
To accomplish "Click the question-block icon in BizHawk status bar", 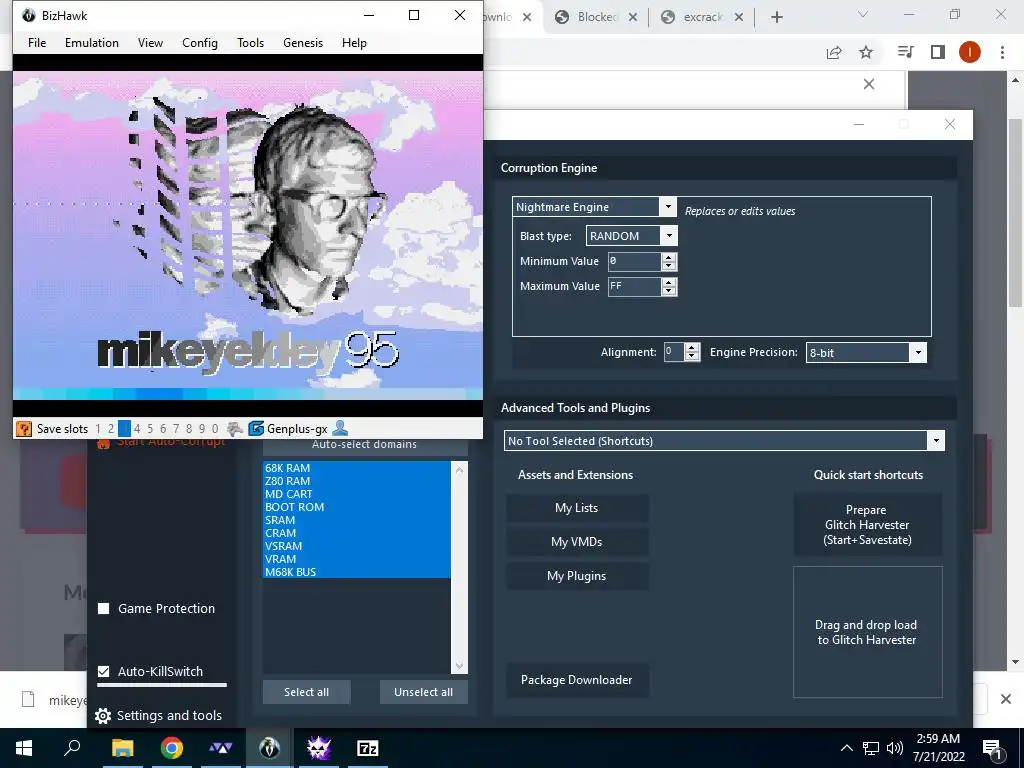I will (x=24, y=429).
